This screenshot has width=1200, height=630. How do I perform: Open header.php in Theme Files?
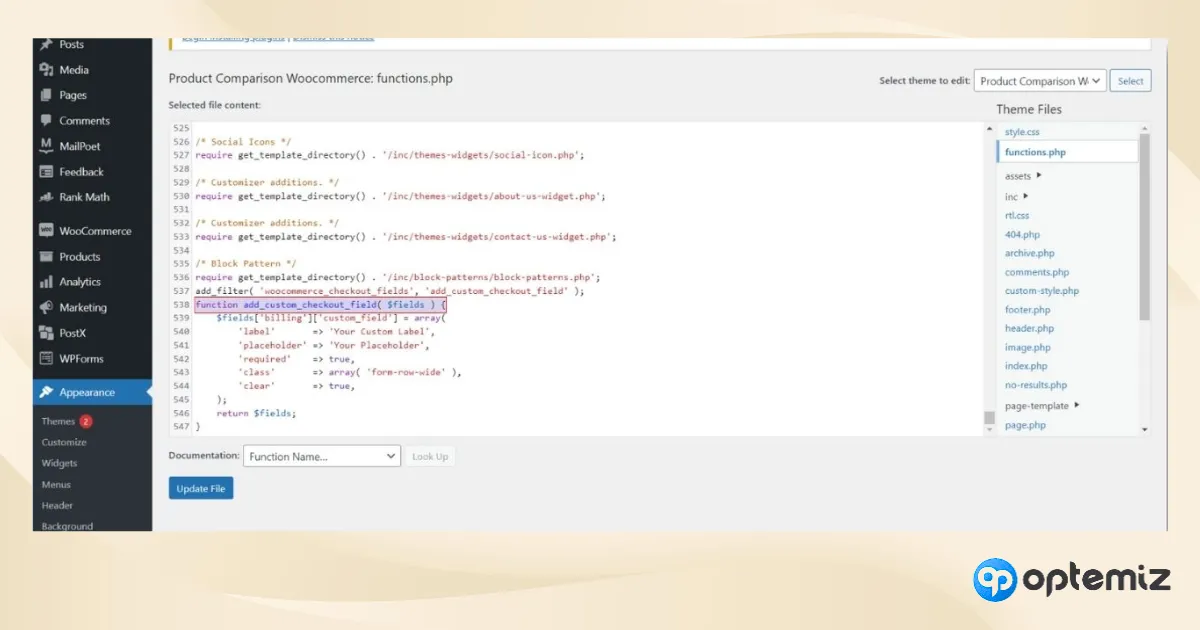coord(1029,328)
